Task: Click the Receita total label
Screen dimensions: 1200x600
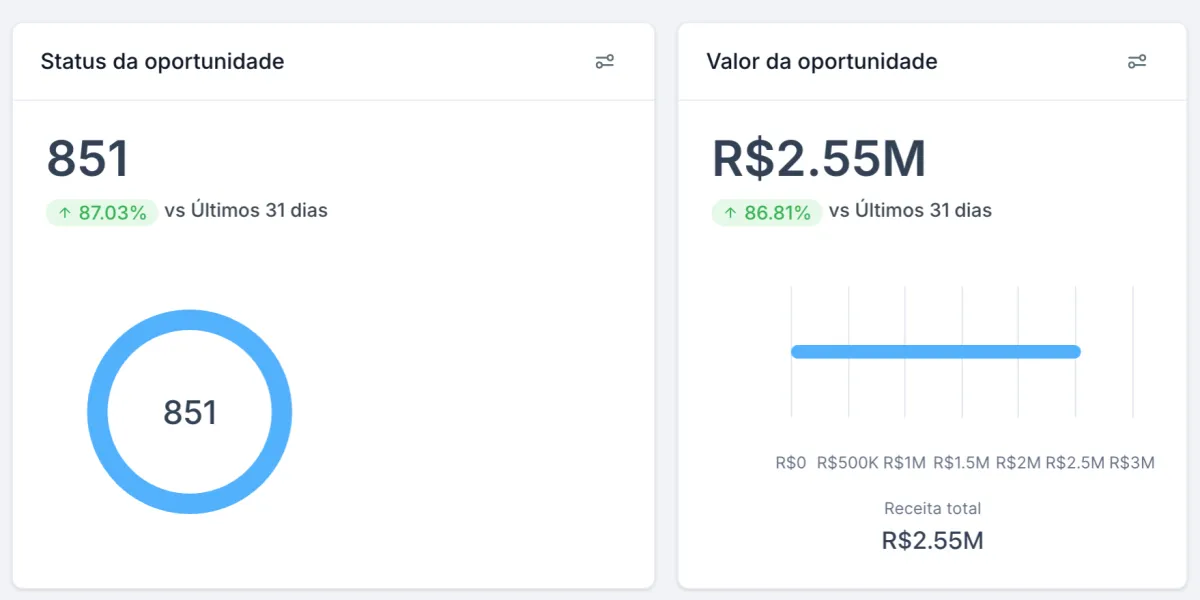Action: (x=933, y=508)
